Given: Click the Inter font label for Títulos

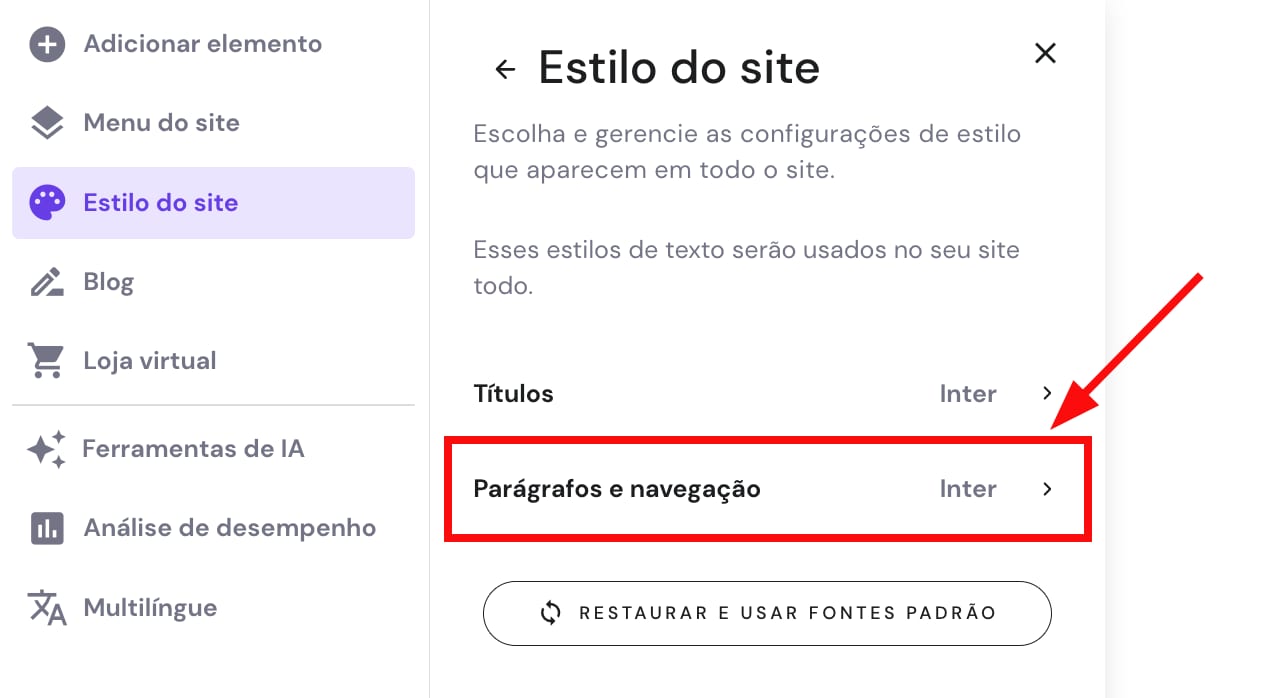Looking at the screenshot, I should coord(967,393).
